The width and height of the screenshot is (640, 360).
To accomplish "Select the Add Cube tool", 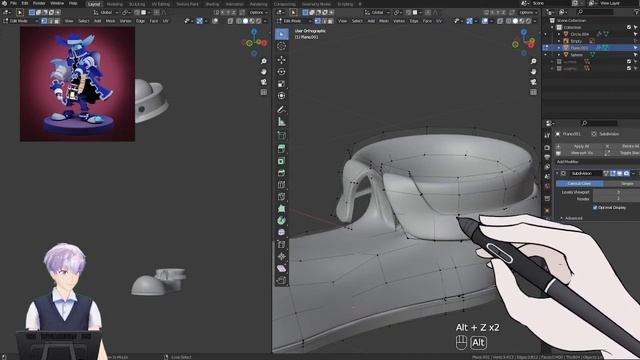I will pos(281,135).
